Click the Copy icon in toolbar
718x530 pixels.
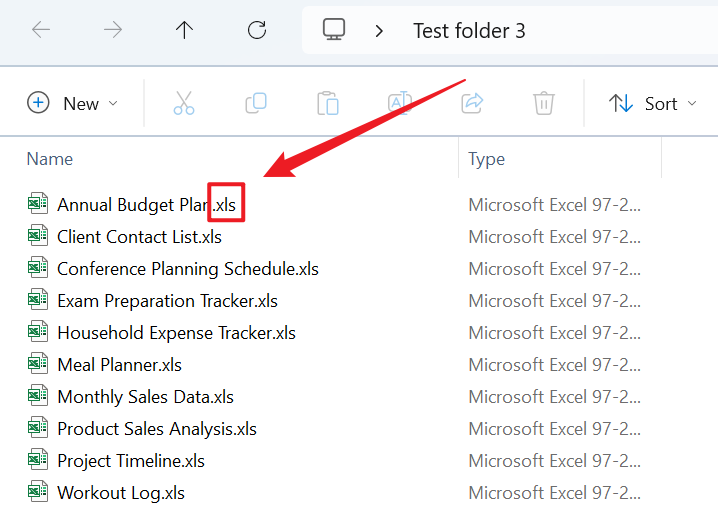[x=256, y=103]
